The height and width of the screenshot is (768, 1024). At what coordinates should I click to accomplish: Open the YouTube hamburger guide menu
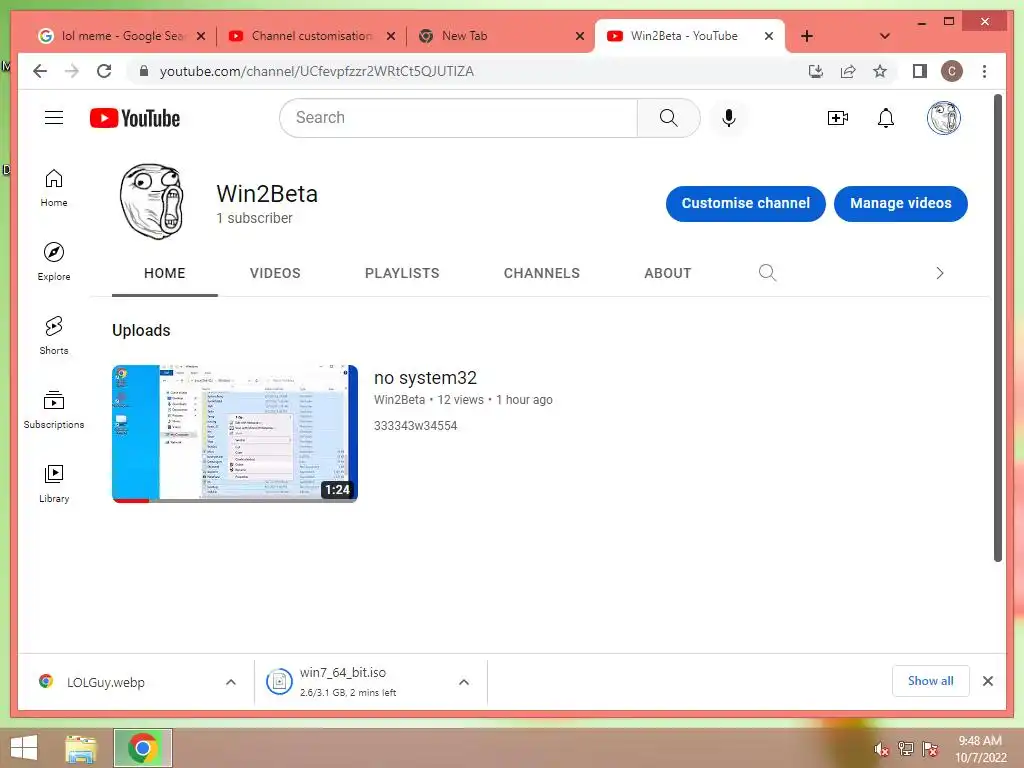[x=54, y=118]
